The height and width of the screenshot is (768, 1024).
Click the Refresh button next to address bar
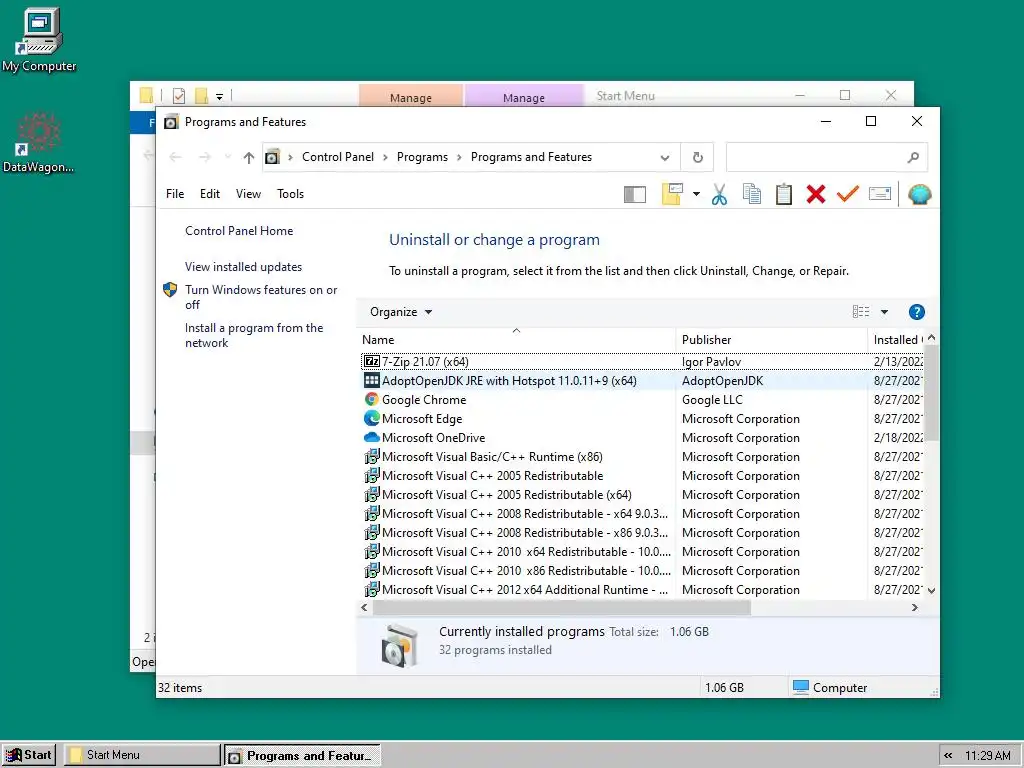coord(697,157)
